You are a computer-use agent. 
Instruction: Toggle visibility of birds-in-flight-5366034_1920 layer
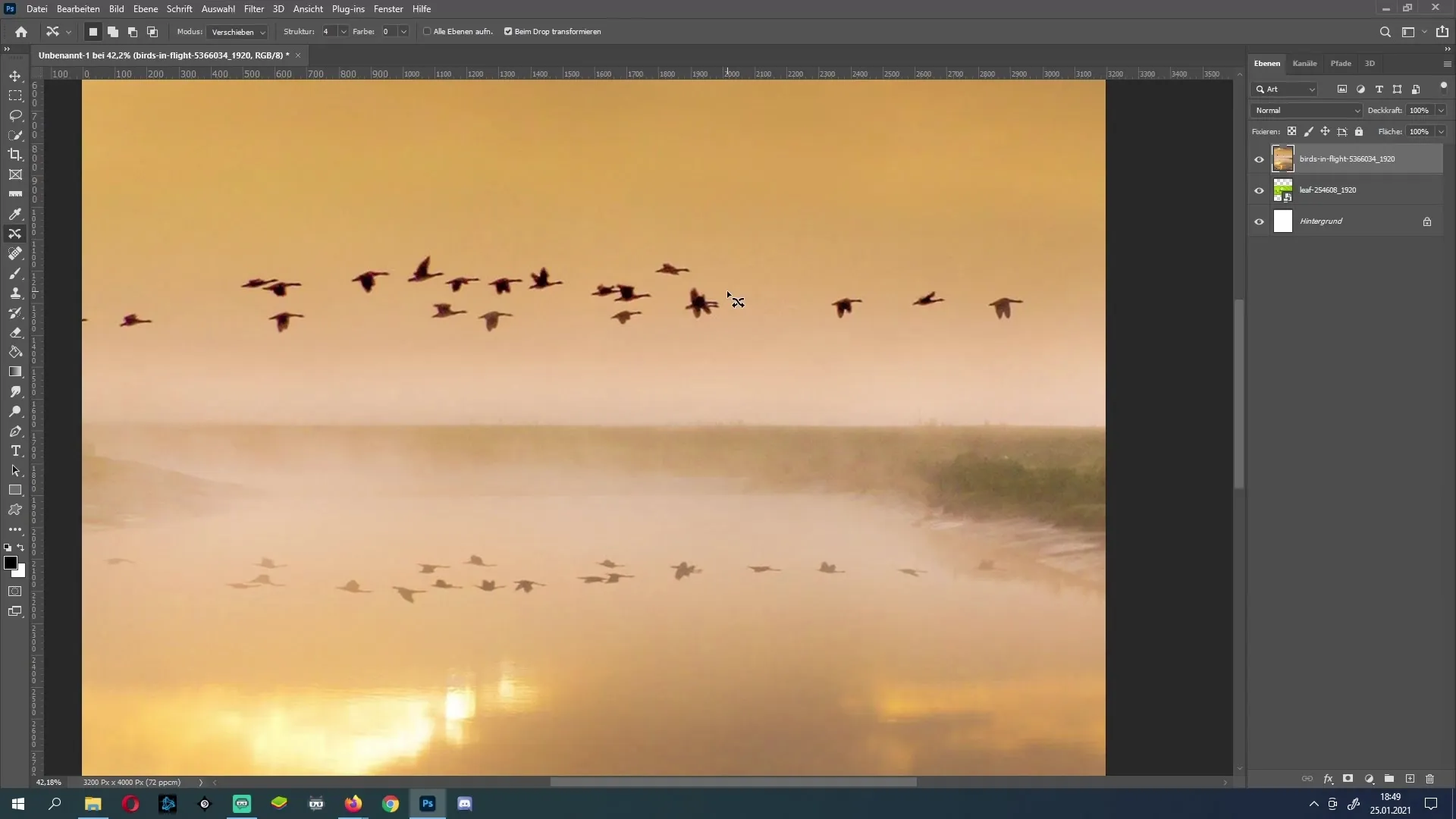coord(1259,158)
